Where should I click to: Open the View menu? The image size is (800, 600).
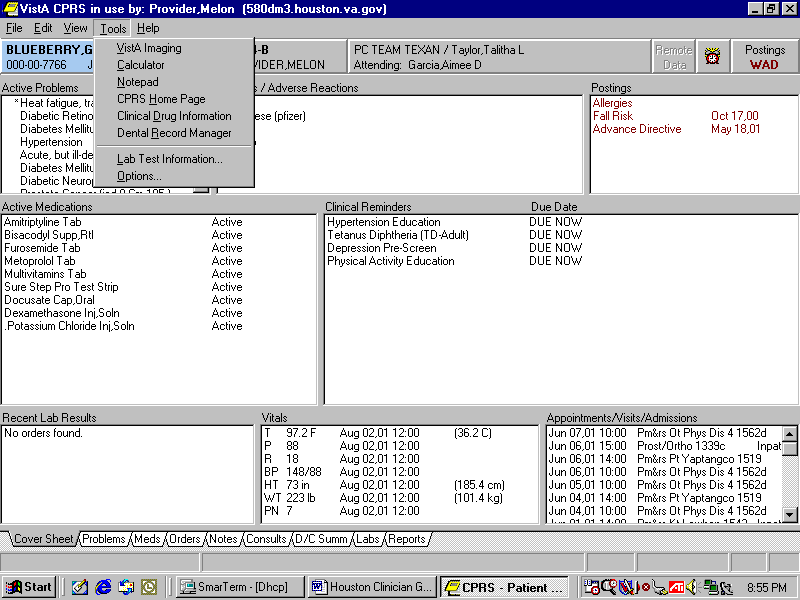pyautogui.click(x=75, y=28)
